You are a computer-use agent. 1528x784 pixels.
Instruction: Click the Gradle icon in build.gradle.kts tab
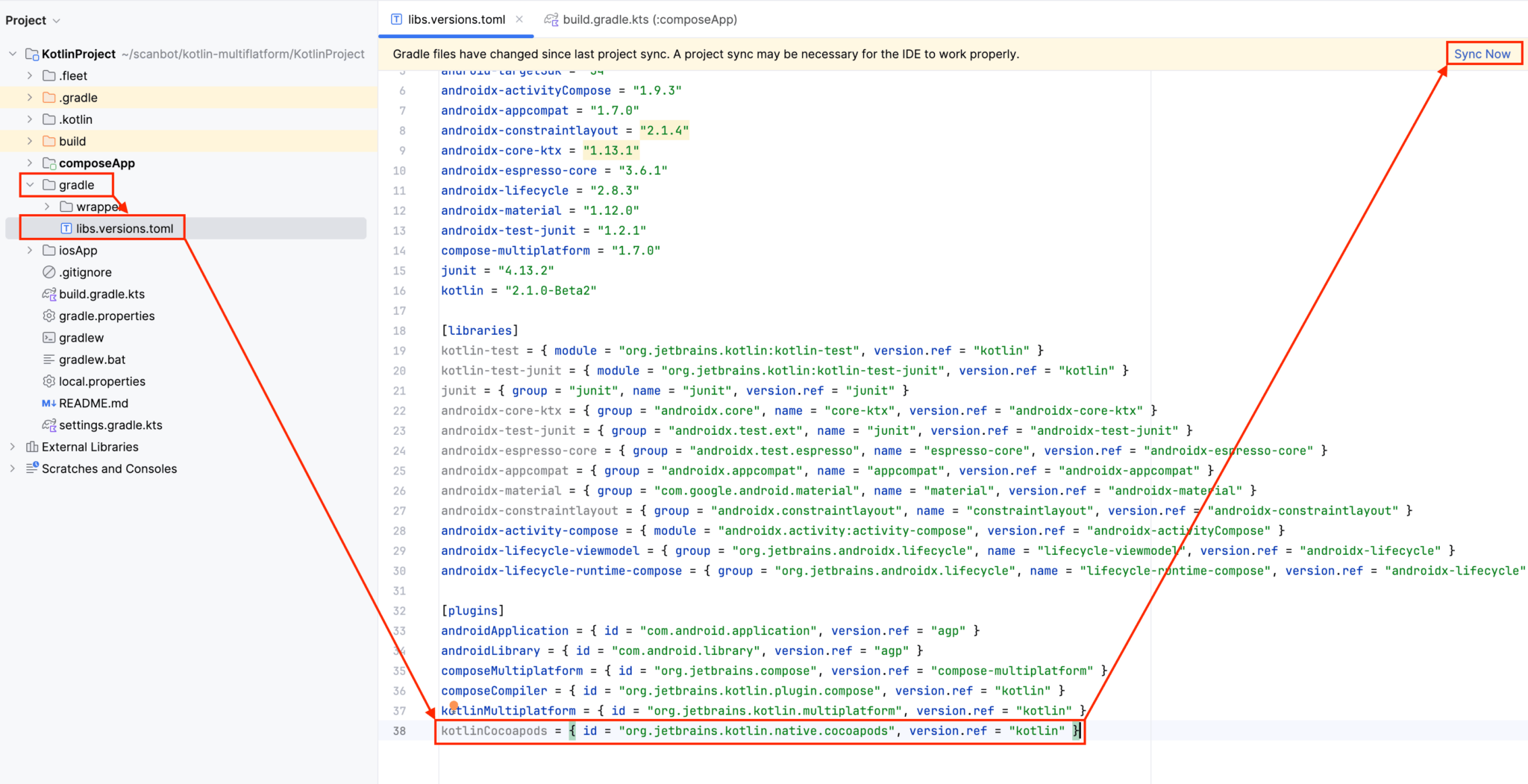point(551,19)
